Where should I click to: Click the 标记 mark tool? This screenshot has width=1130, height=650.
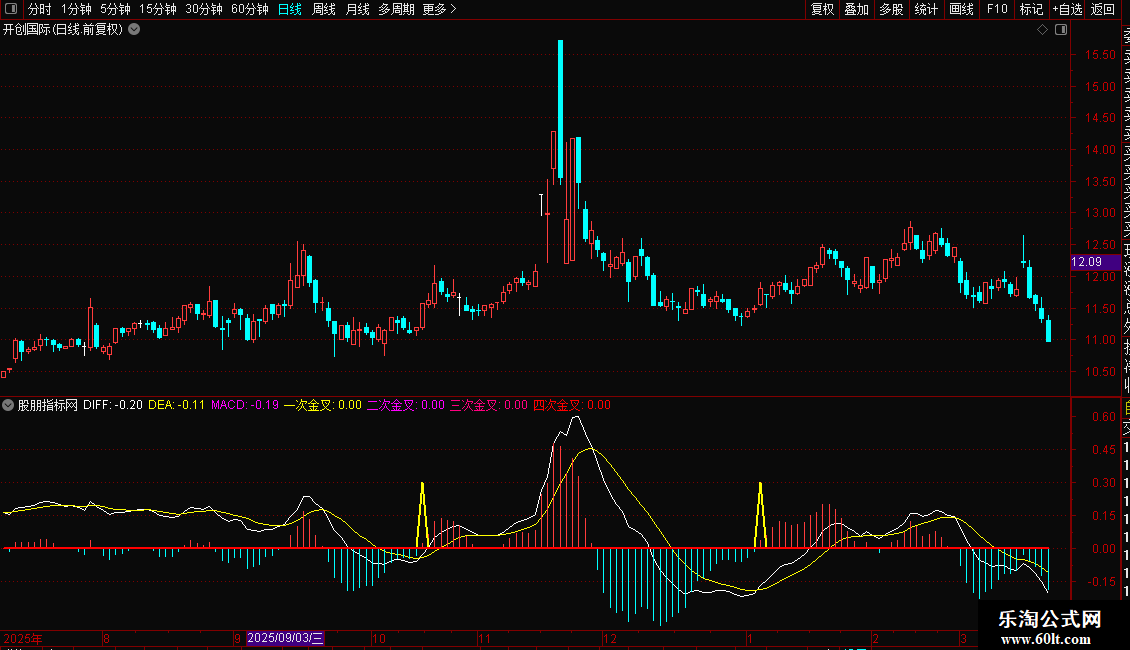pos(1031,9)
